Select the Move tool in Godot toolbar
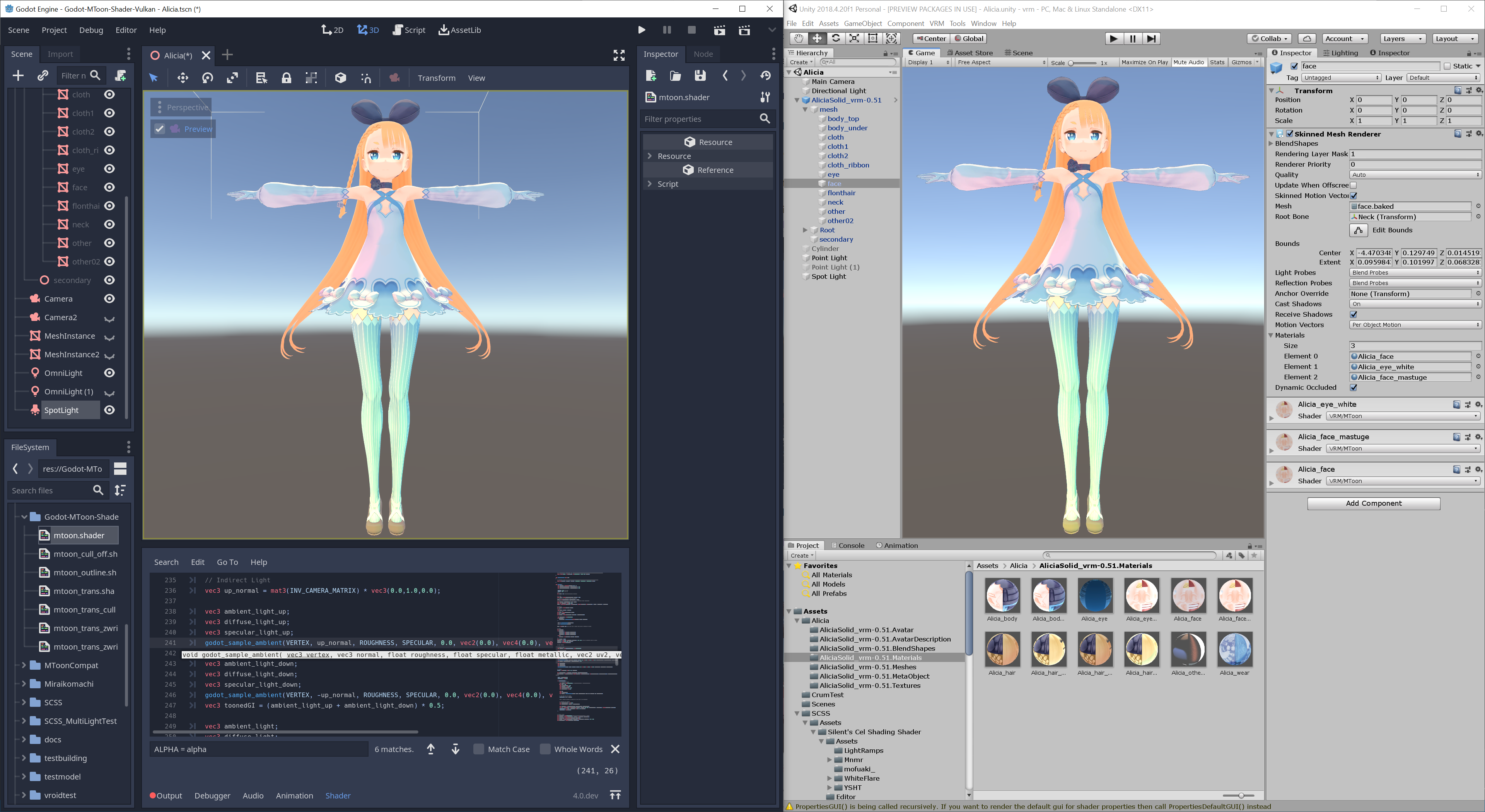This screenshot has width=1485, height=812. (182, 77)
